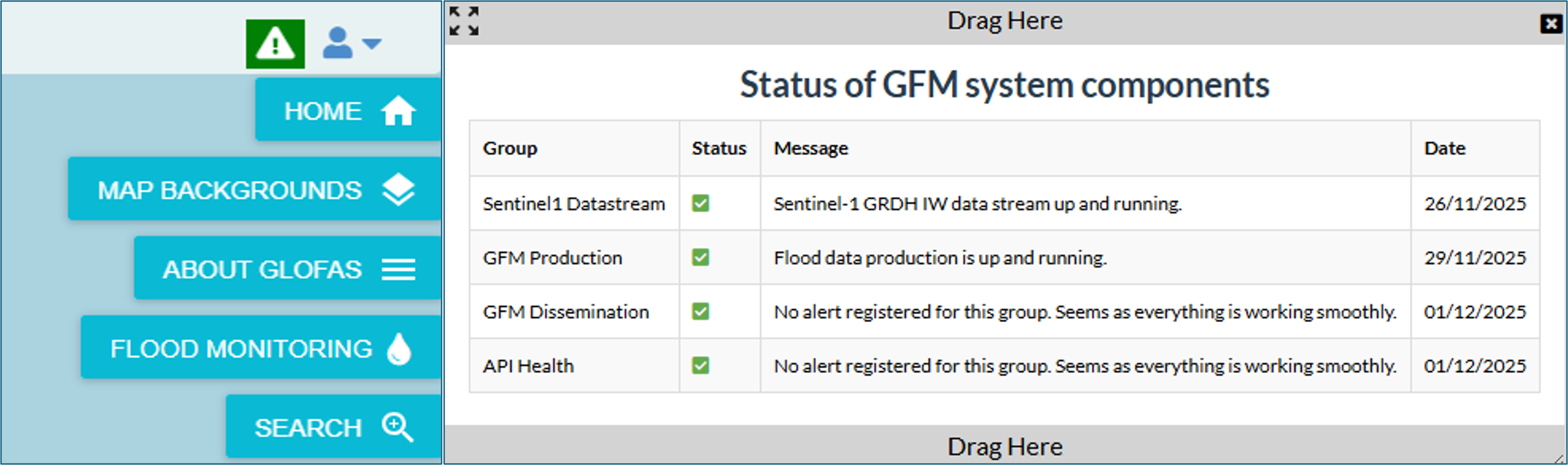Viewport: 1568px width, 465px height.
Task: Open the user account dropdown arrow
Action: [371, 43]
